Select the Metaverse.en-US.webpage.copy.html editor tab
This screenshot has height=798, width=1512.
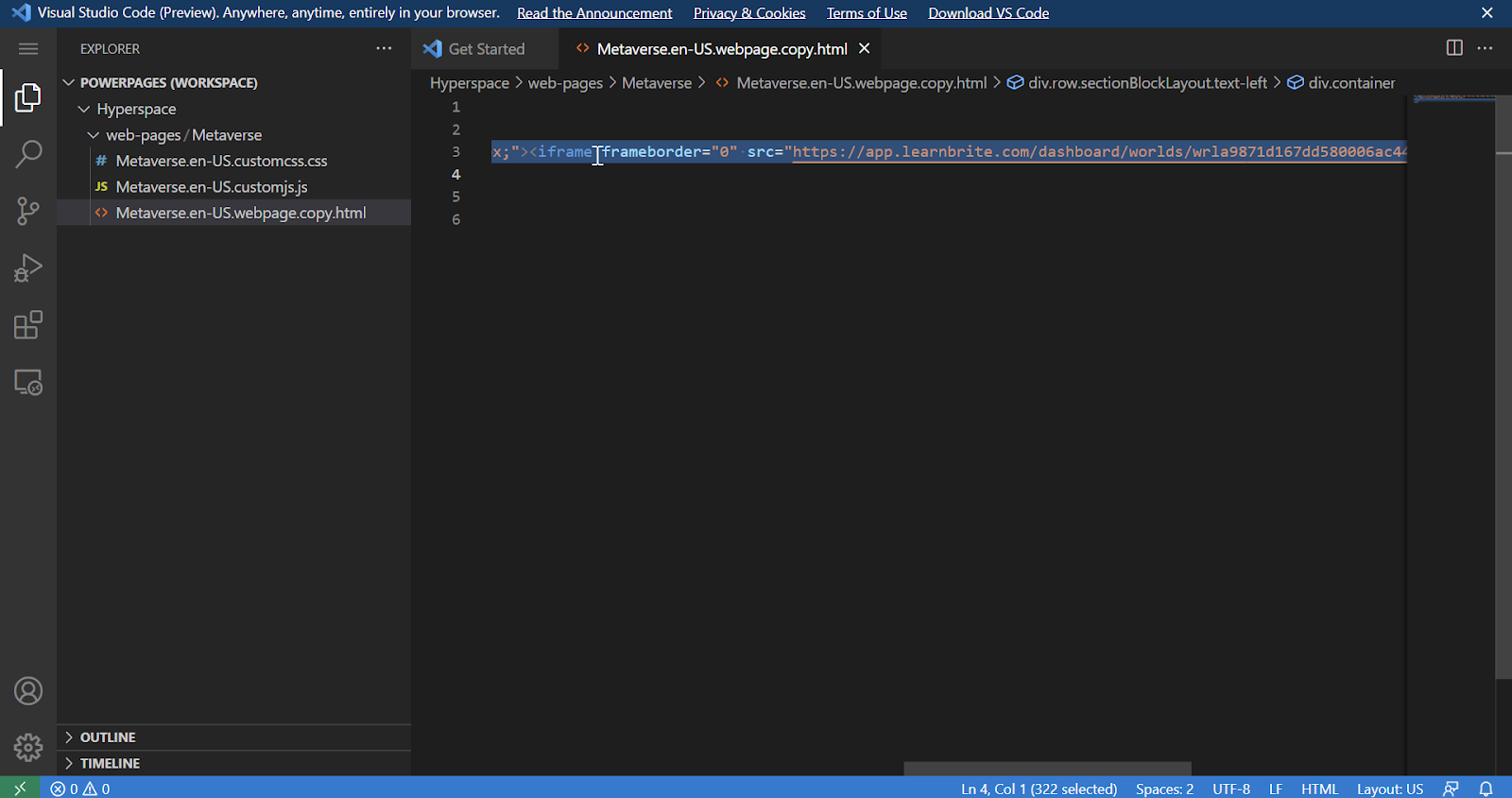(722, 49)
